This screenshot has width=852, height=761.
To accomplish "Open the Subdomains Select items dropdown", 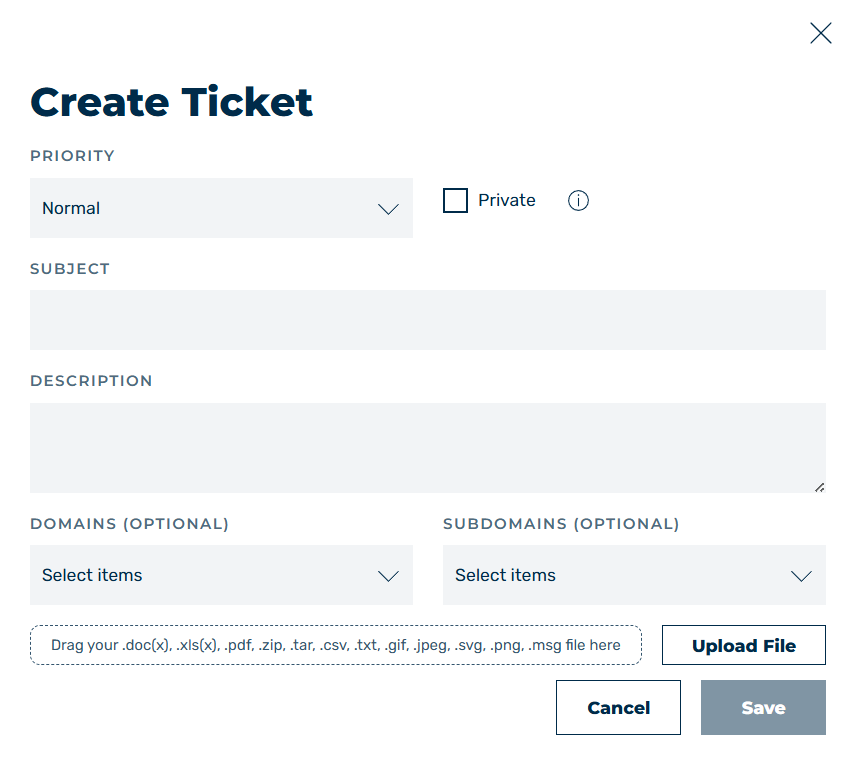I will 634,575.
